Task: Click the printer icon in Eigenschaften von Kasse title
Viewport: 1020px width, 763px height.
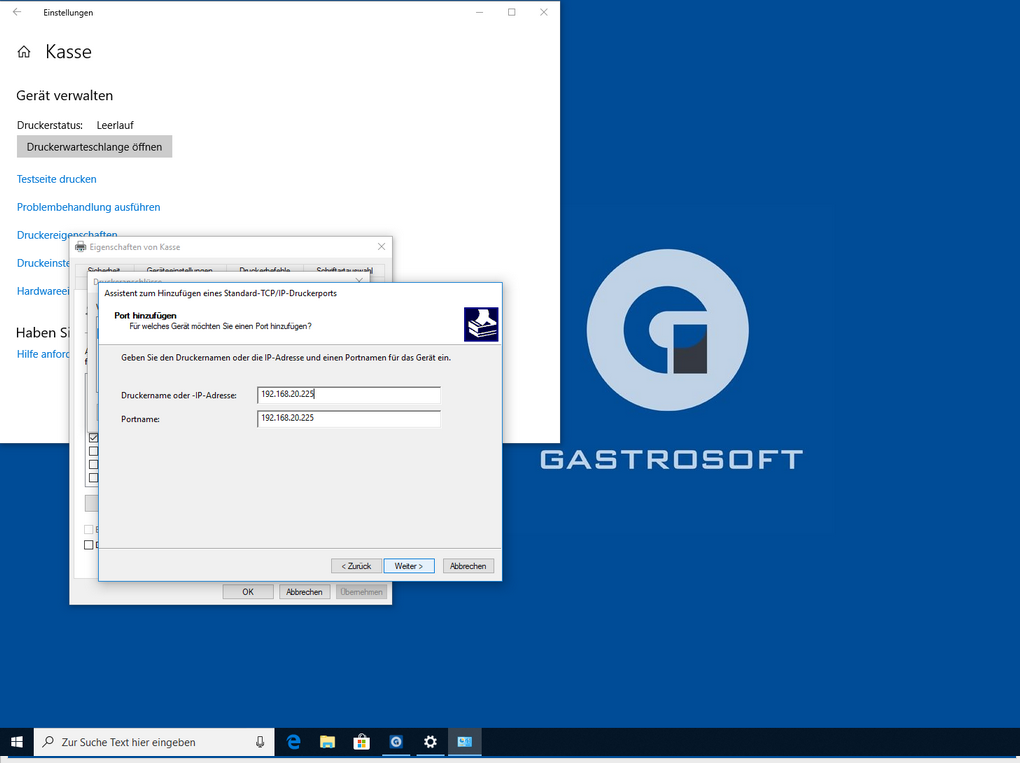Action: (x=81, y=247)
